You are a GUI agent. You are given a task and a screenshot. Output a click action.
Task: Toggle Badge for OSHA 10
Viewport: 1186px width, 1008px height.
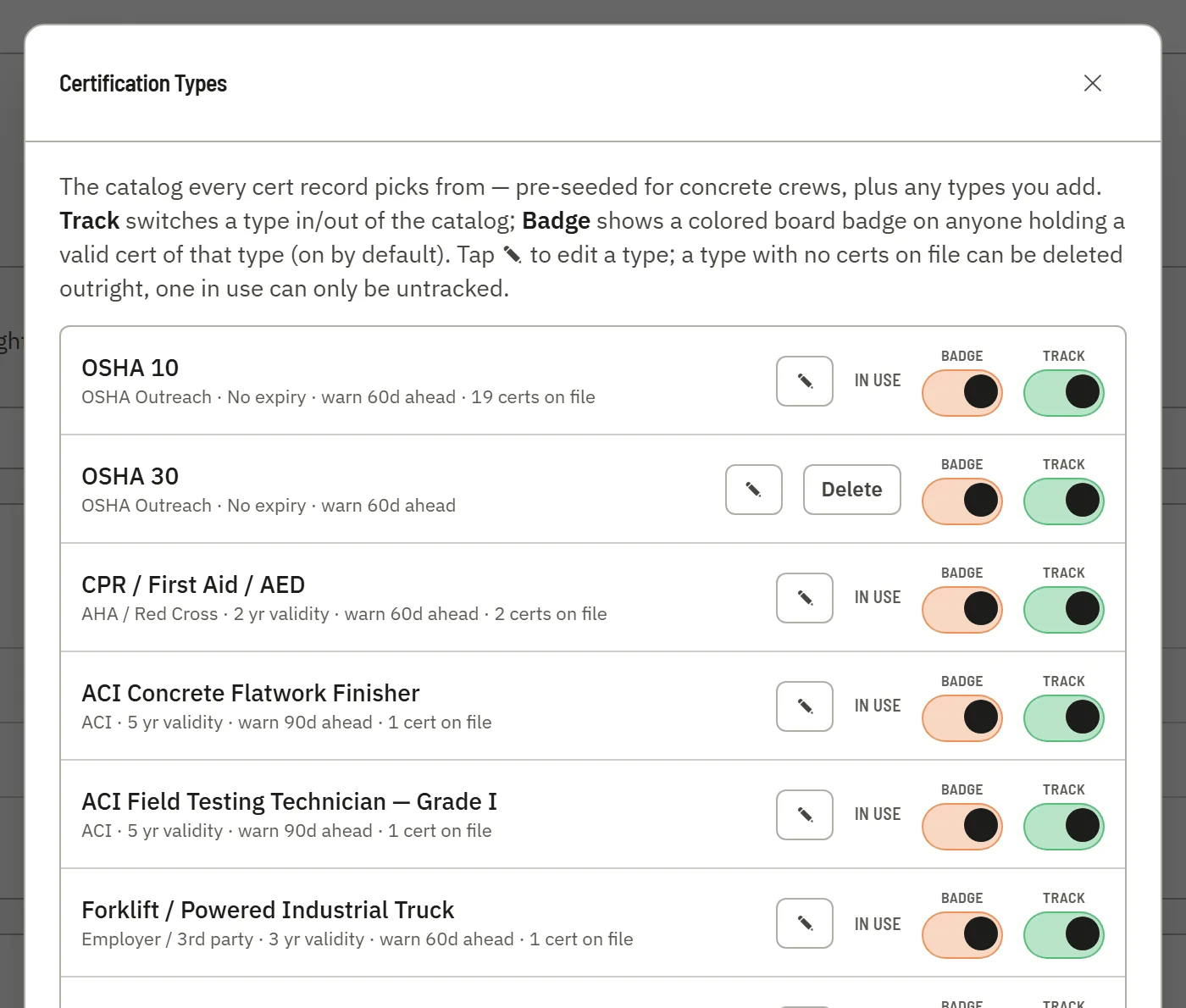[x=962, y=393]
